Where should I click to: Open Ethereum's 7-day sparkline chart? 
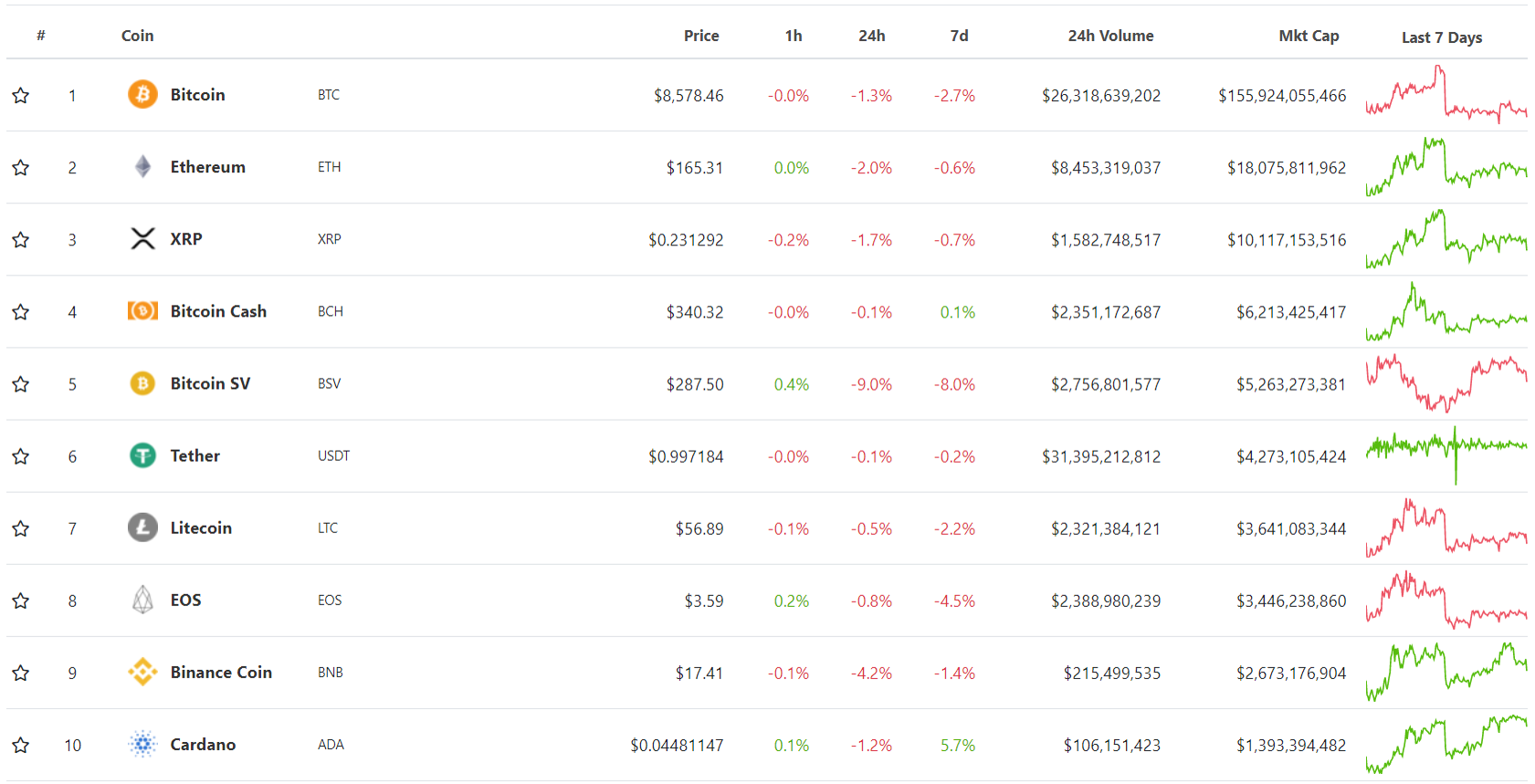(1446, 167)
